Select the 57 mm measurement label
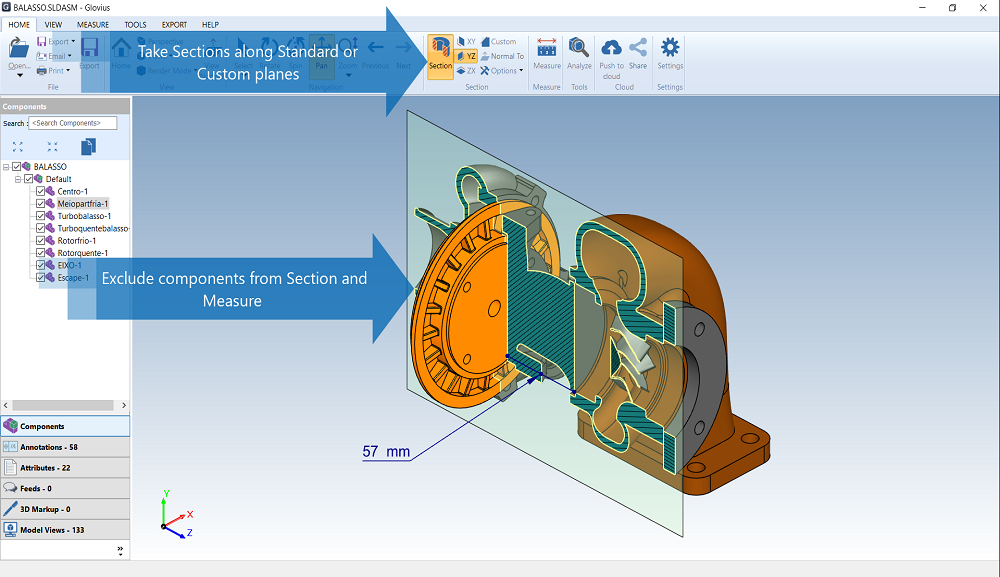1000x577 pixels. coord(386,451)
